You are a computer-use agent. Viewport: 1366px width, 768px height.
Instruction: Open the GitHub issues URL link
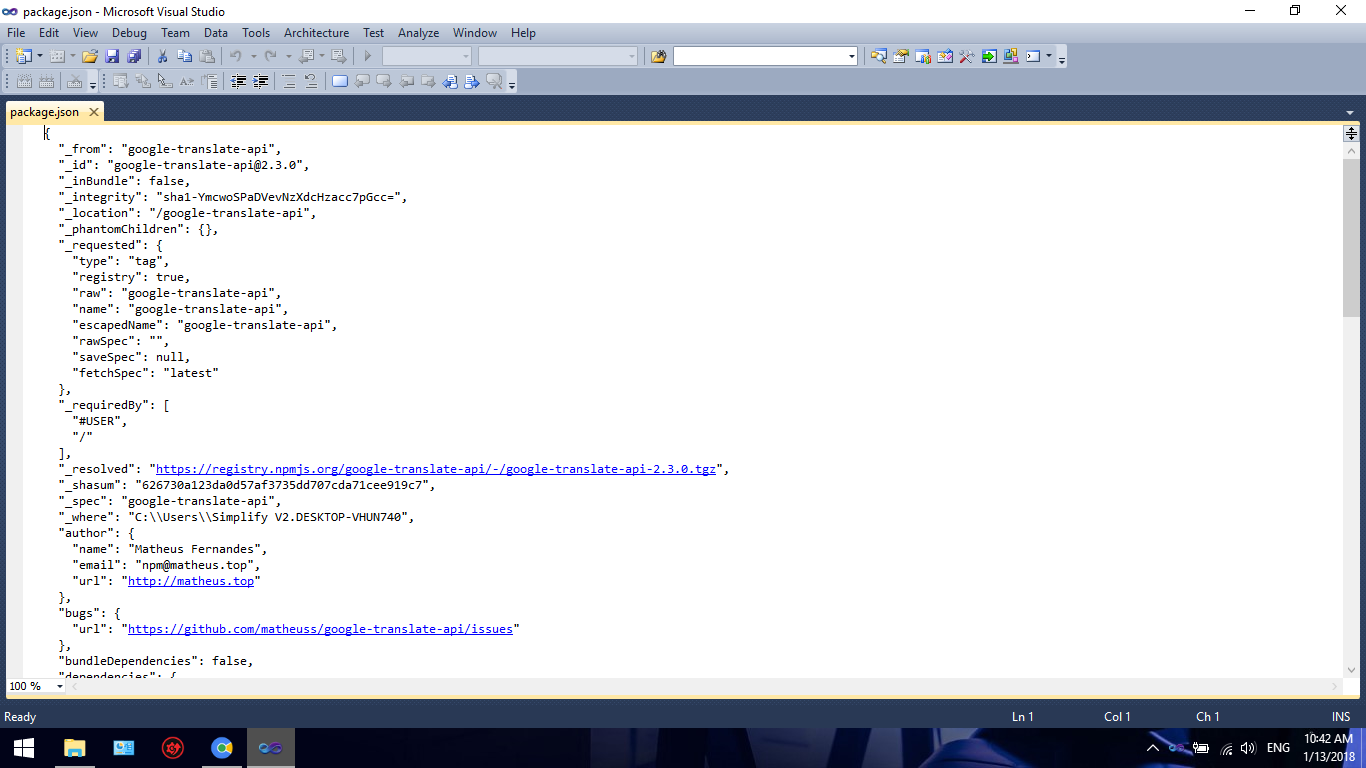point(320,629)
